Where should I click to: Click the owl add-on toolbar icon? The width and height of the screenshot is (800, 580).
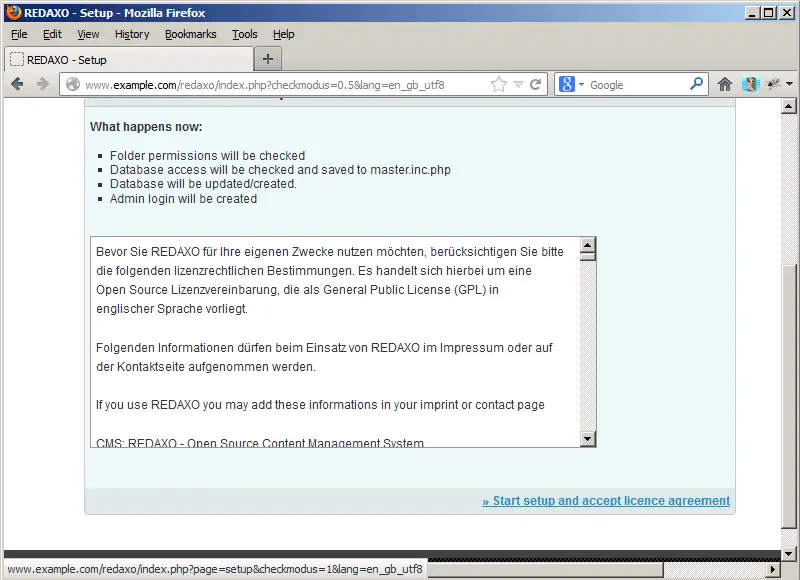(x=750, y=84)
